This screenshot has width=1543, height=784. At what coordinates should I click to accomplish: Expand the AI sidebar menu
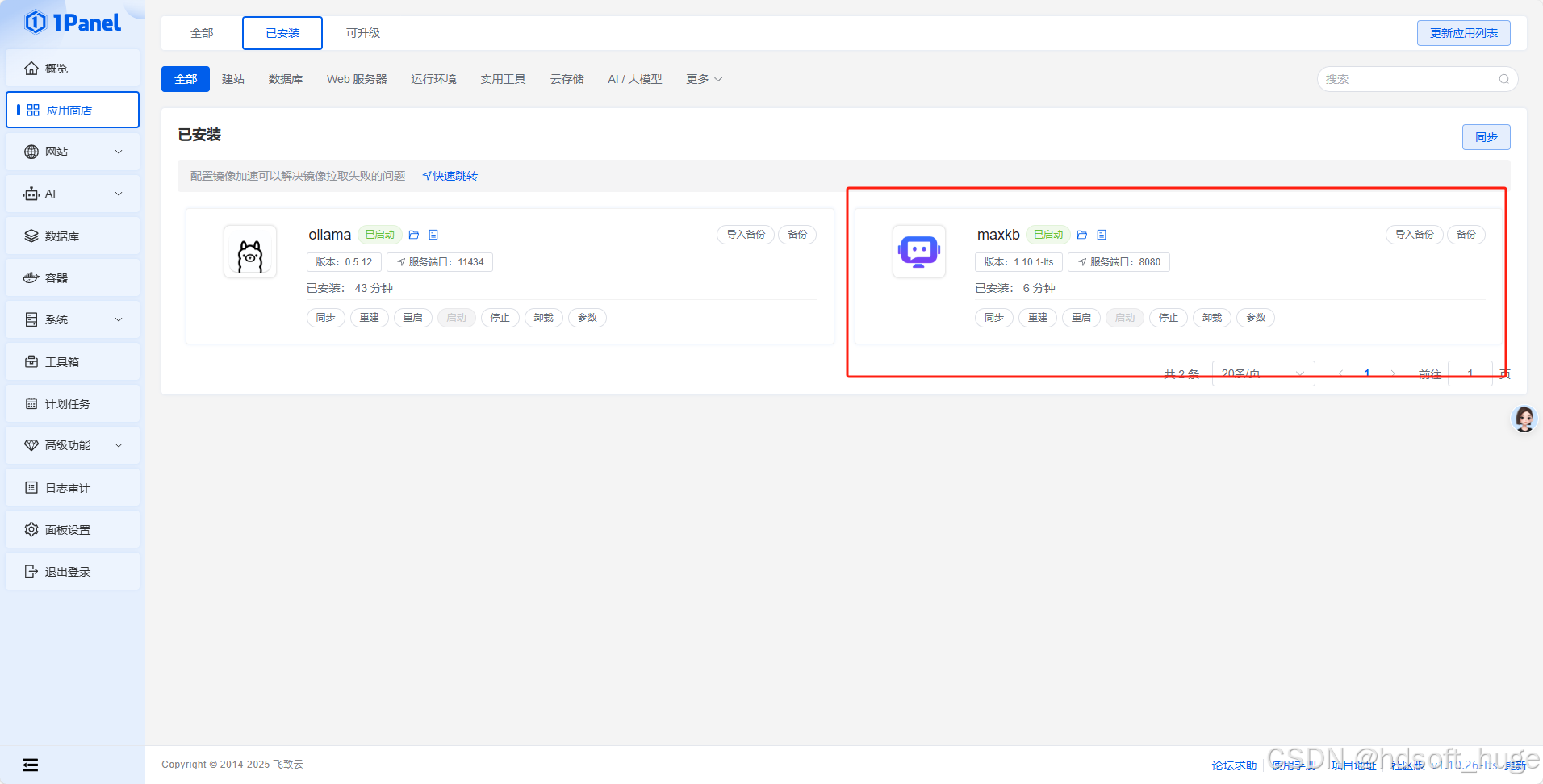tap(73, 194)
